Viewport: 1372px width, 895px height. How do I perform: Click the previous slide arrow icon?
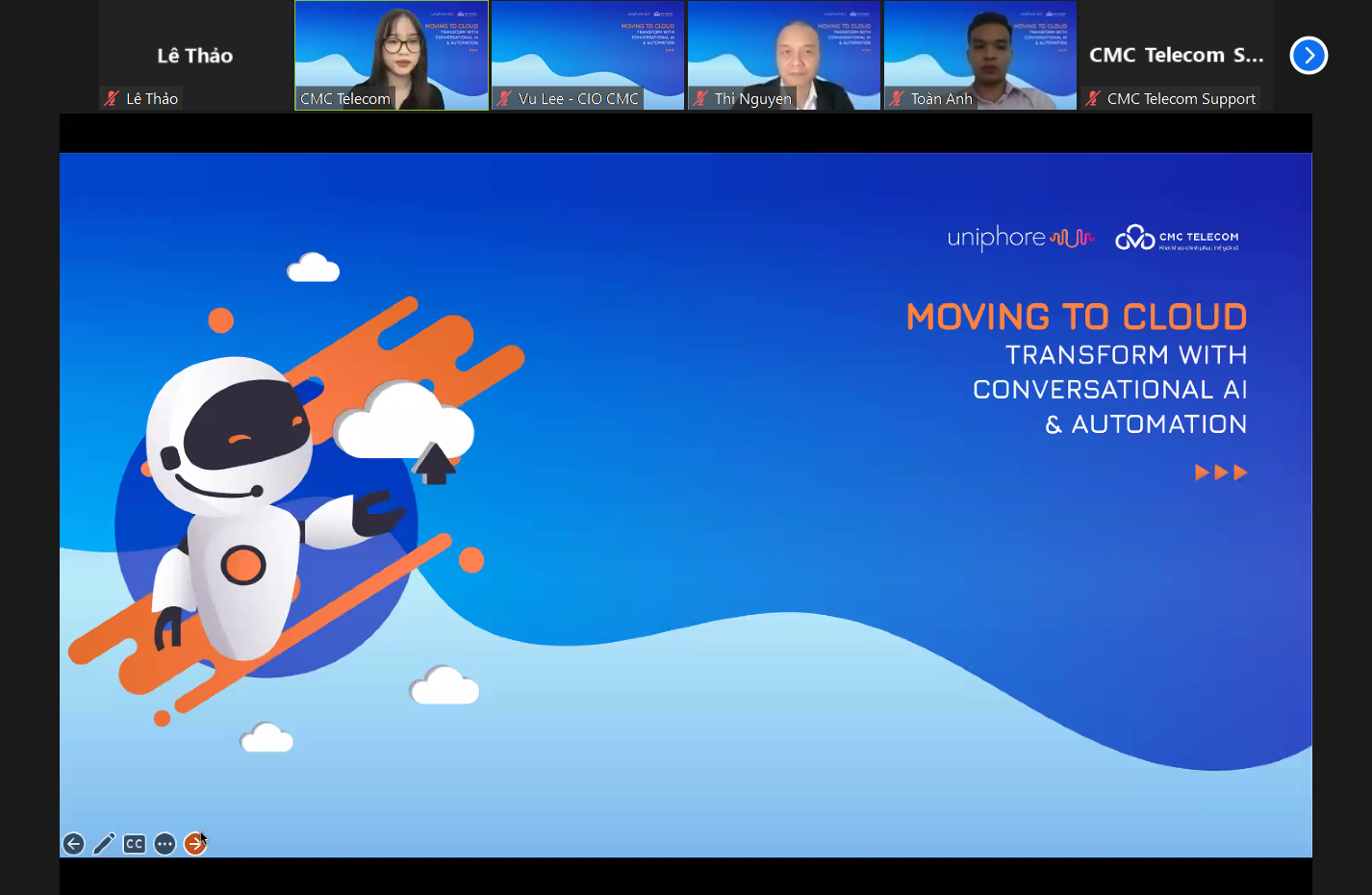pyautogui.click(x=74, y=844)
